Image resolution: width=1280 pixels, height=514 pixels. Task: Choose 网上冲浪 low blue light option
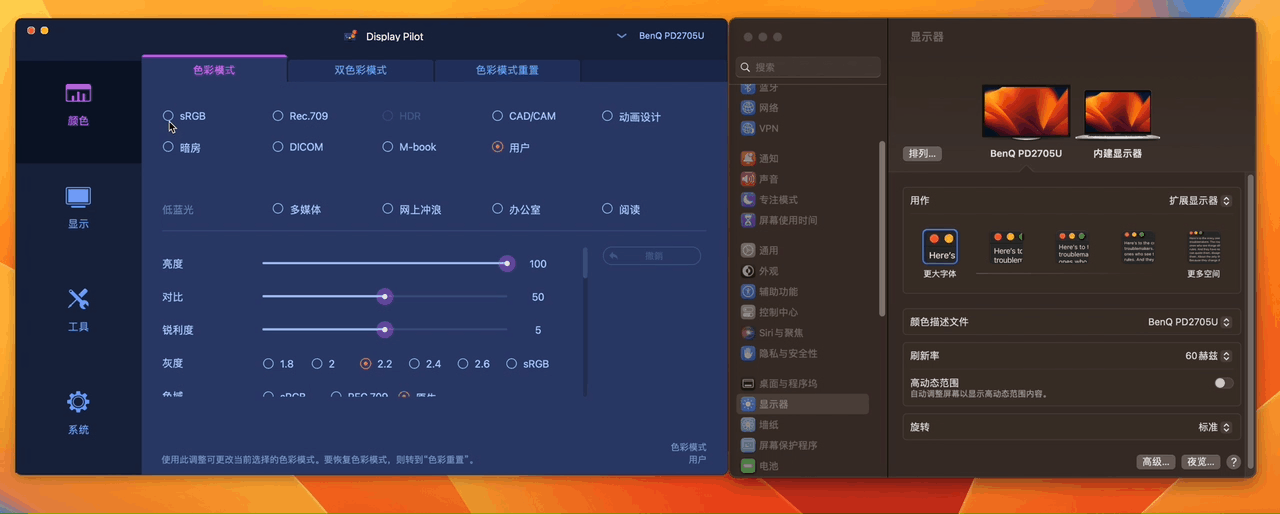(x=388, y=209)
